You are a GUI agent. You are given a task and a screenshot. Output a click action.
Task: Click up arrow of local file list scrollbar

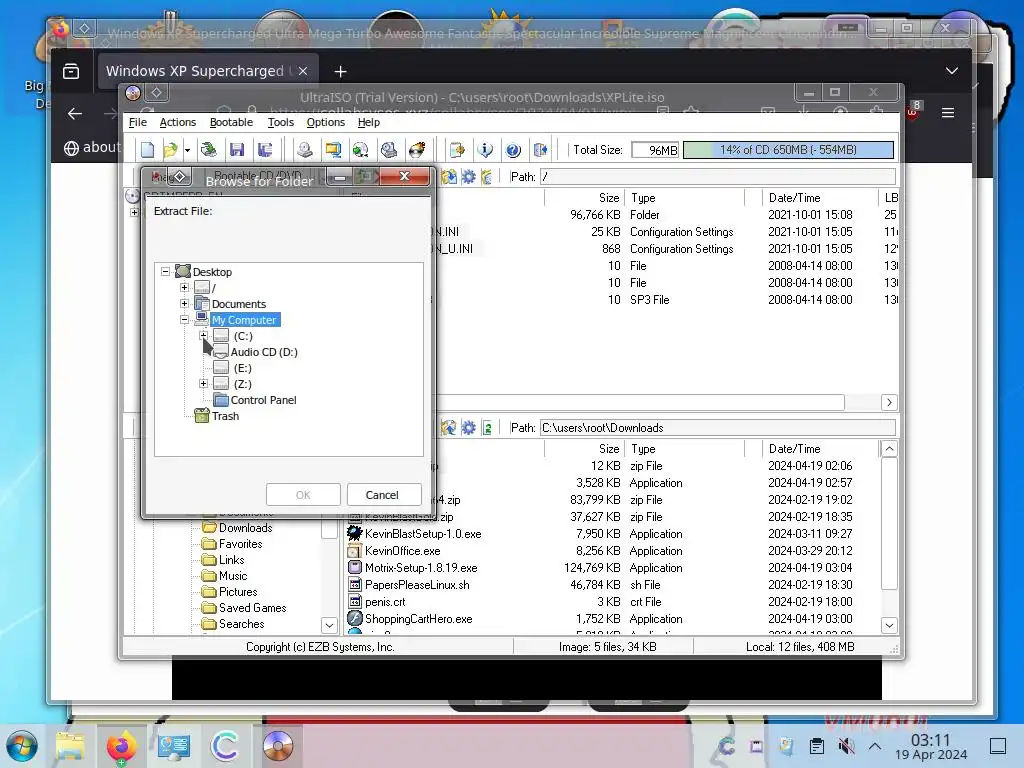[889, 449]
